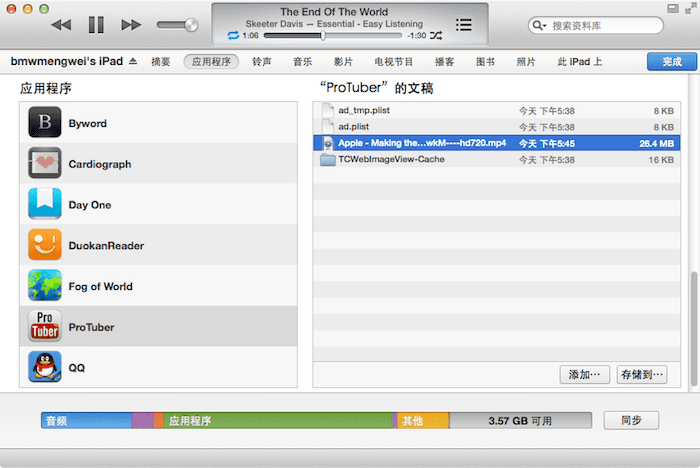Open the 铃声 tab
Screen dimensions: 700x468
point(262,62)
